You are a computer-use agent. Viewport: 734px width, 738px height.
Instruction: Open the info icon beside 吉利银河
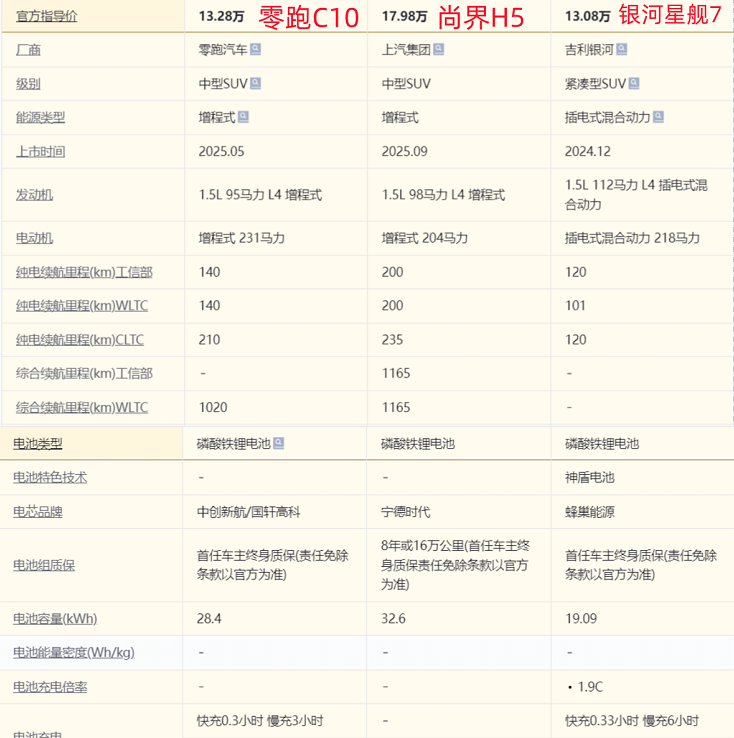[622, 49]
